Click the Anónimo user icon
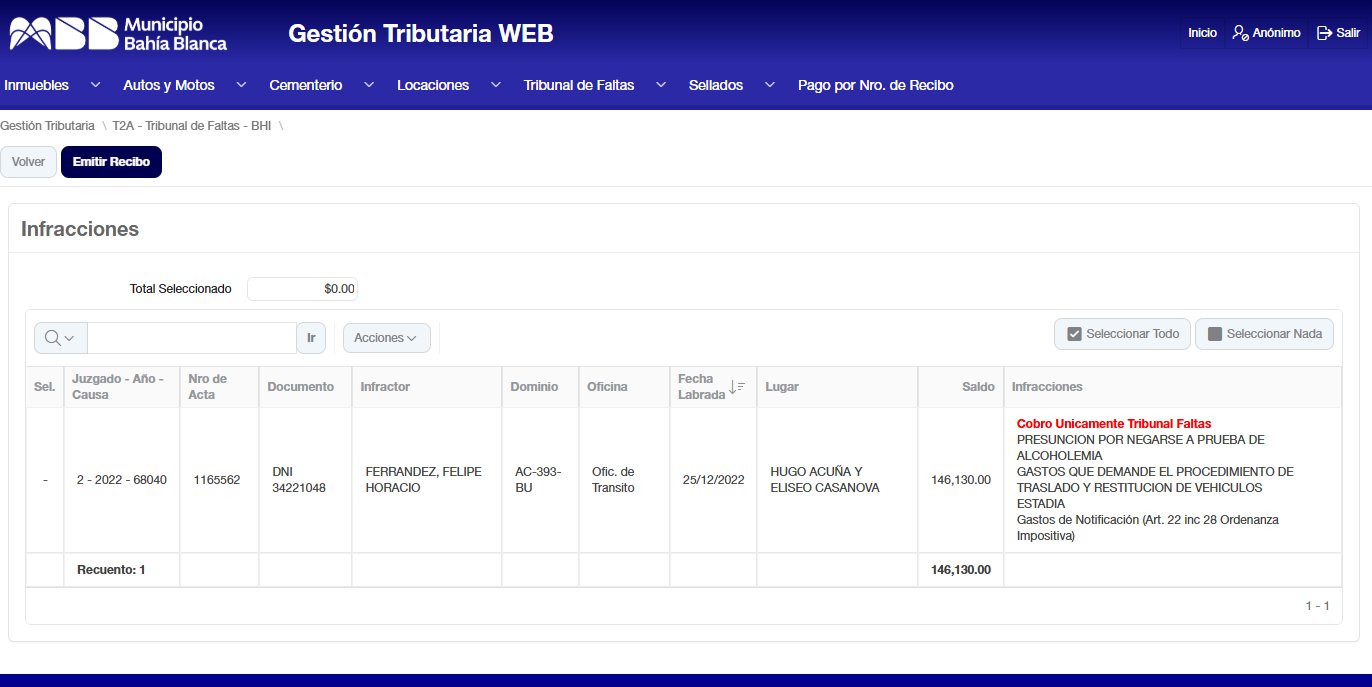1372x687 pixels. point(1240,33)
